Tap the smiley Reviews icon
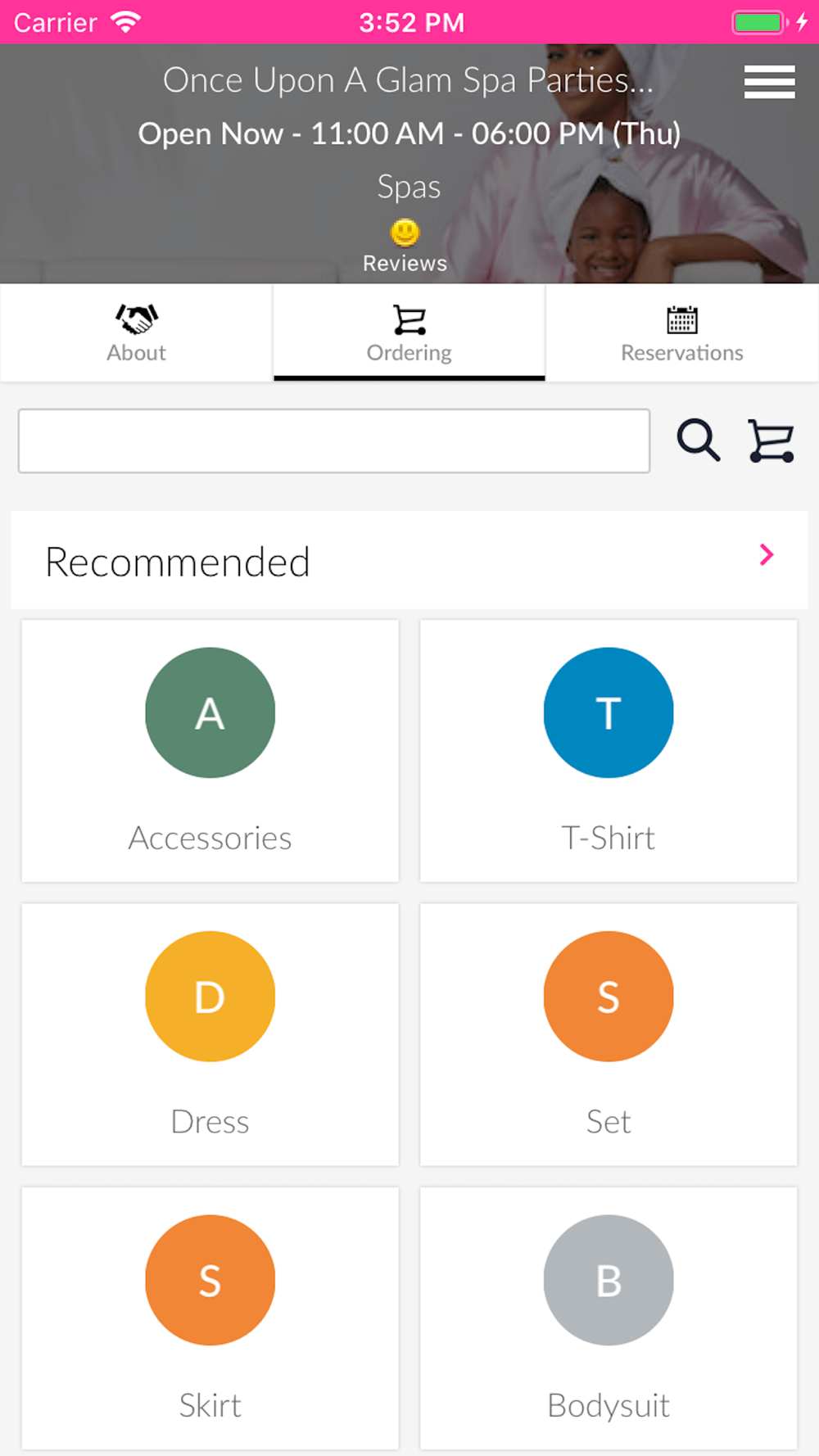This screenshot has width=819, height=1456. [405, 233]
